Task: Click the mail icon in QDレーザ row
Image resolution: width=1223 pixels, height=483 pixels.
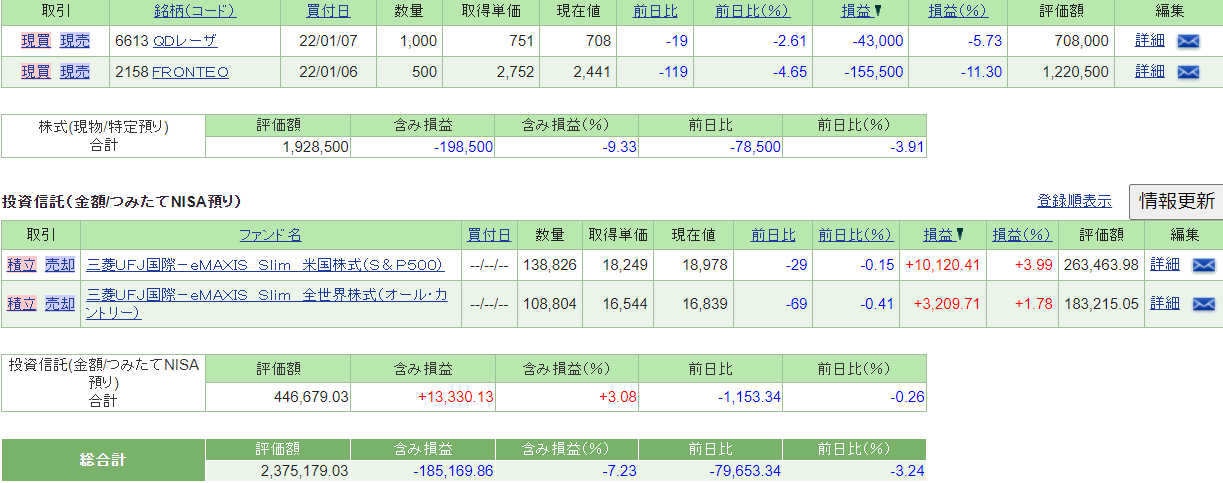Action: 1188,41
